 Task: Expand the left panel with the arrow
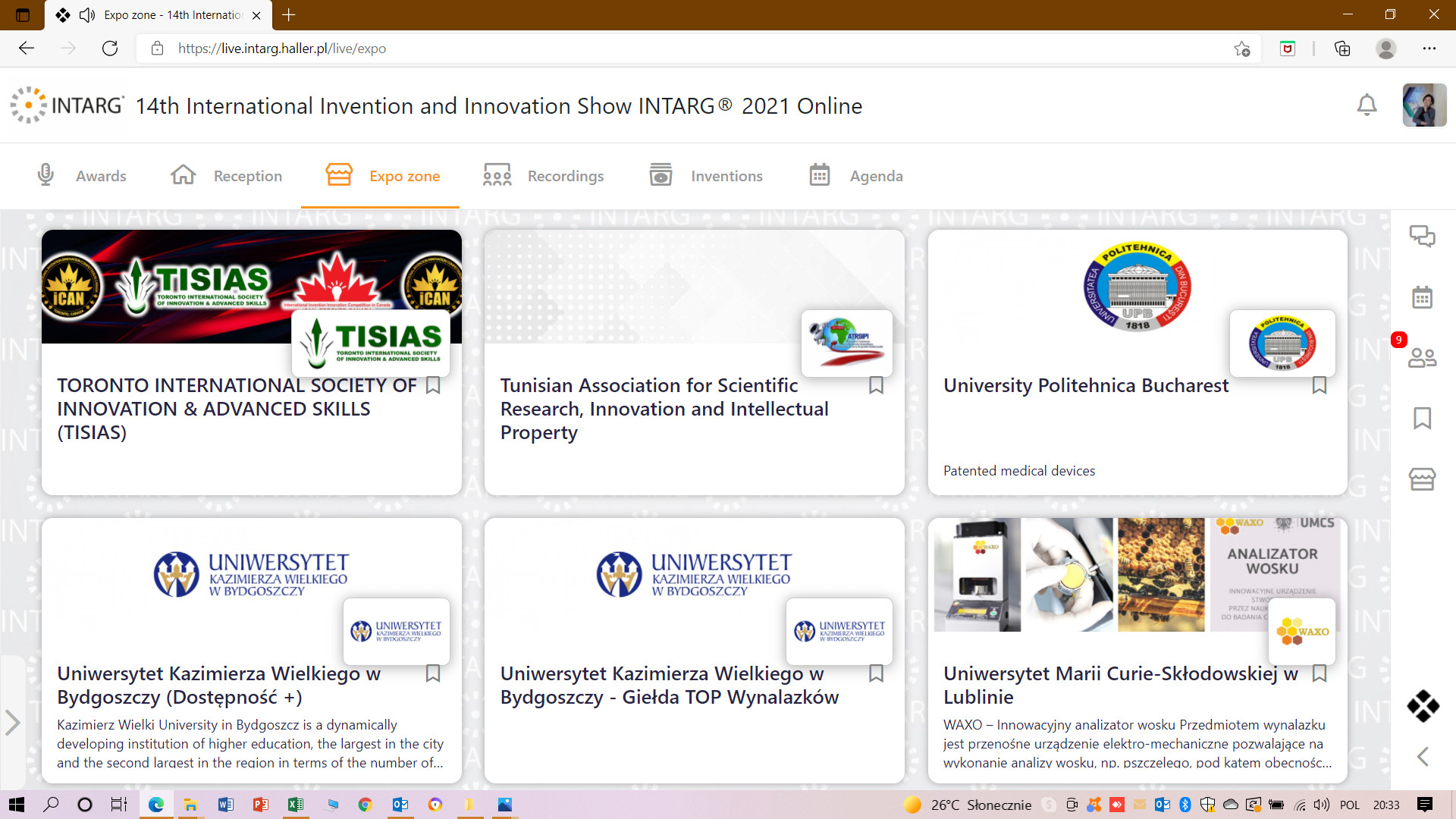(x=12, y=723)
